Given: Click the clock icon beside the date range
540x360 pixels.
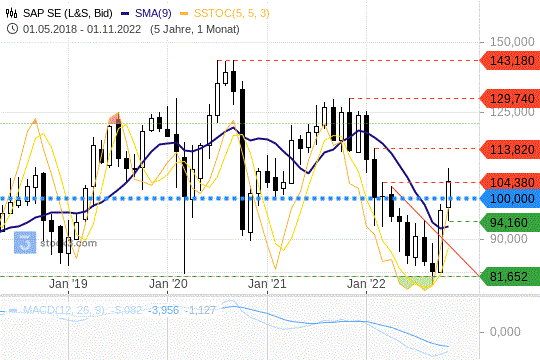Looking at the screenshot, I should point(12,29).
